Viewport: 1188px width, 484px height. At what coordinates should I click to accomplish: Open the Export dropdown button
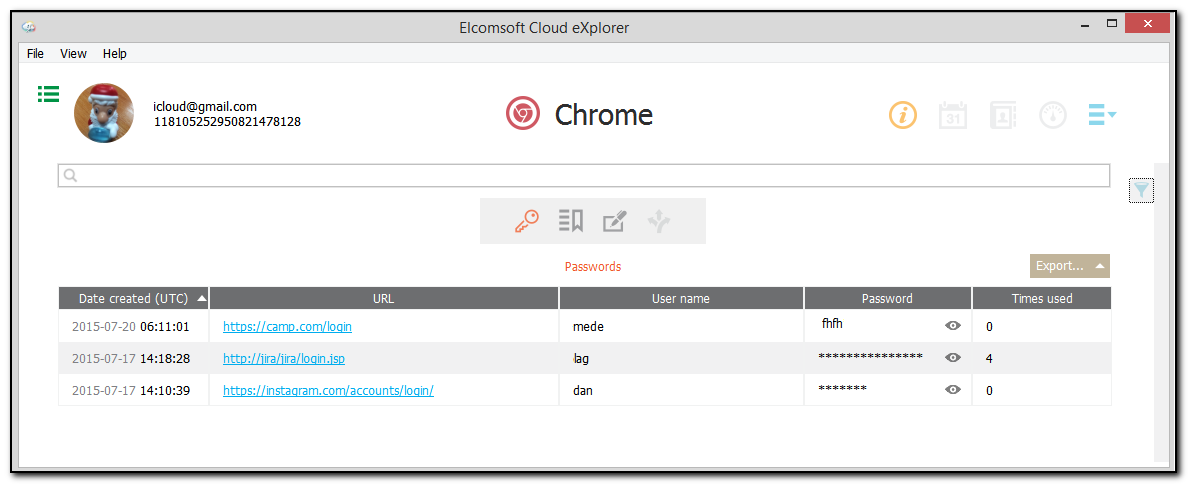click(1069, 266)
